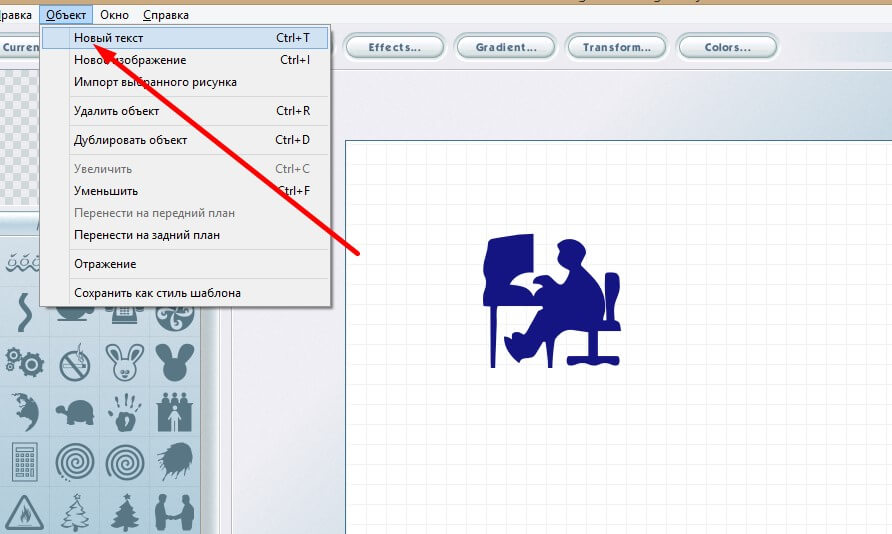Select the blue computer user figure on canvas
Viewport: 892px width, 534px height.
[x=551, y=301]
